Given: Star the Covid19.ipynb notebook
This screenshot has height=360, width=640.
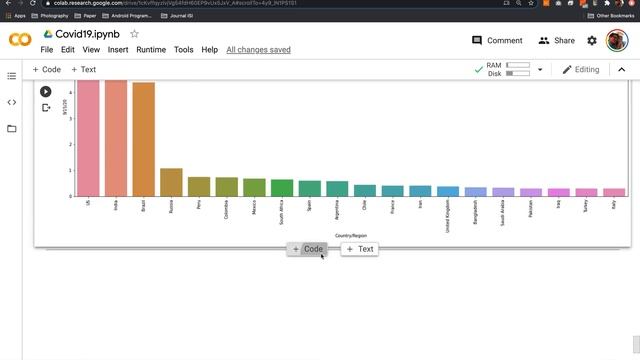Looking at the screenshot, I should coord(134,34).
